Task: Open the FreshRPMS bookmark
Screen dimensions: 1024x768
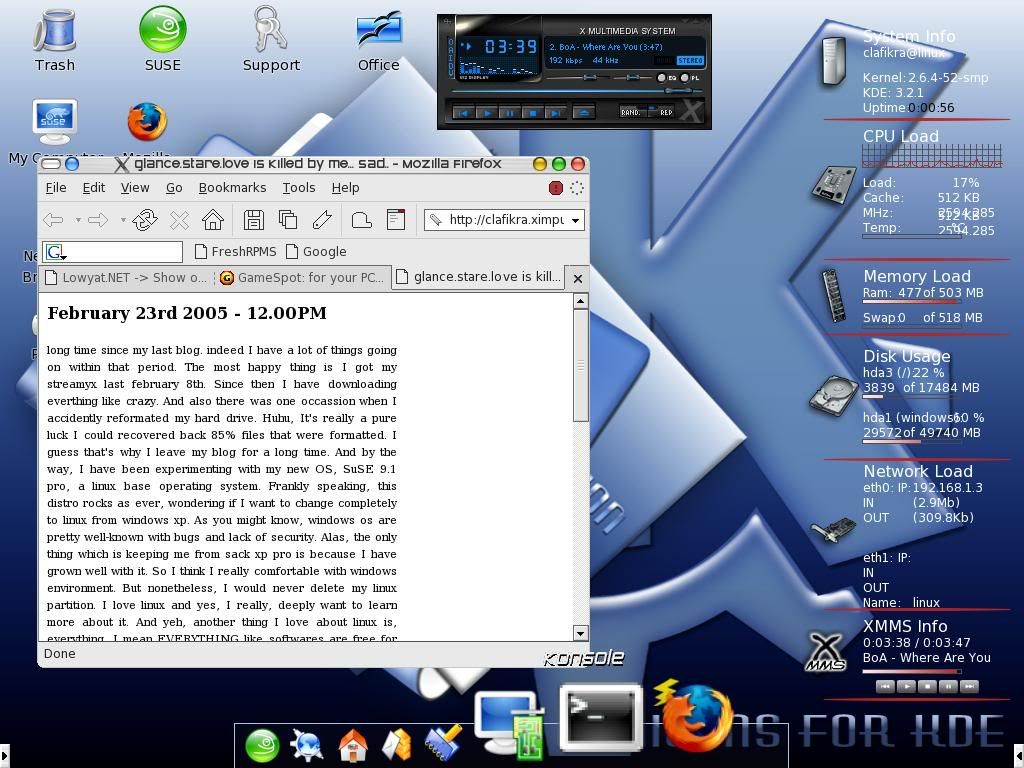Action: [242, 252]
